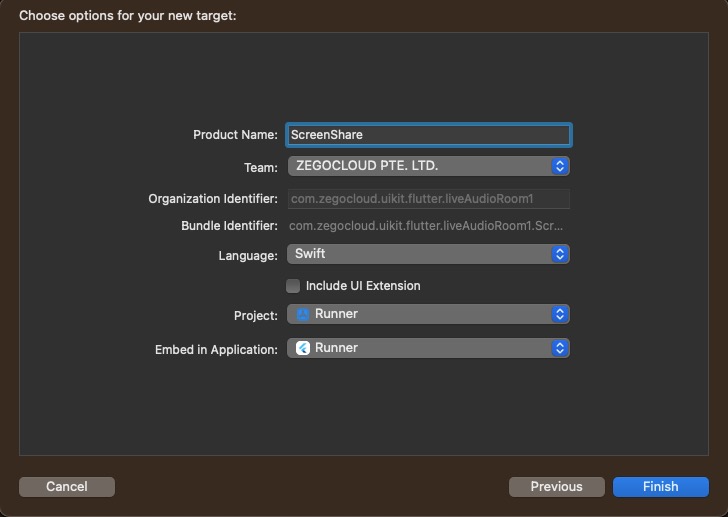The width and height of the screenshot is (728, 517).
Task: Click the Embed in Application chevron arrows
Action: click(560, 348)
